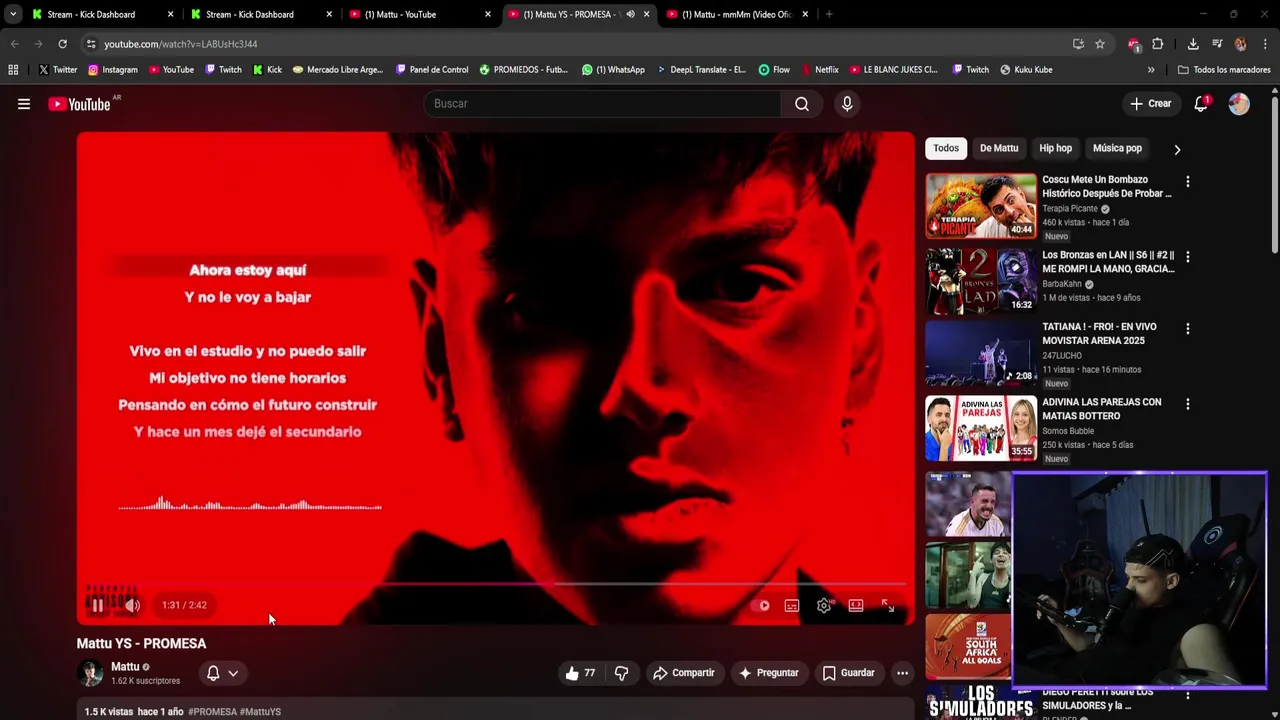The width and height of the screenshot is (1280, 720).
Task: Open the Mattu channel avatar
Action: (x=91, y=673)
